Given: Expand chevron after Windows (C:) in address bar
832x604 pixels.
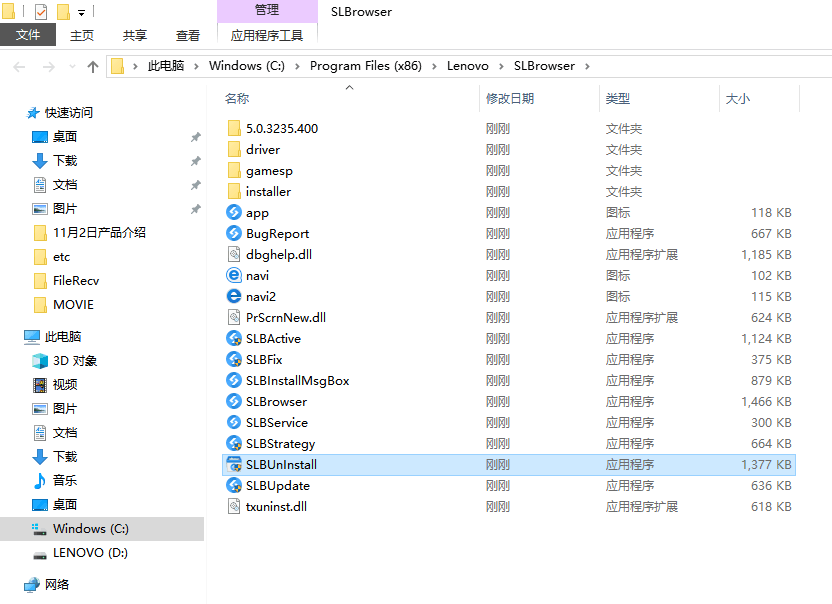Looking at the screenshot, I should 297,66.
